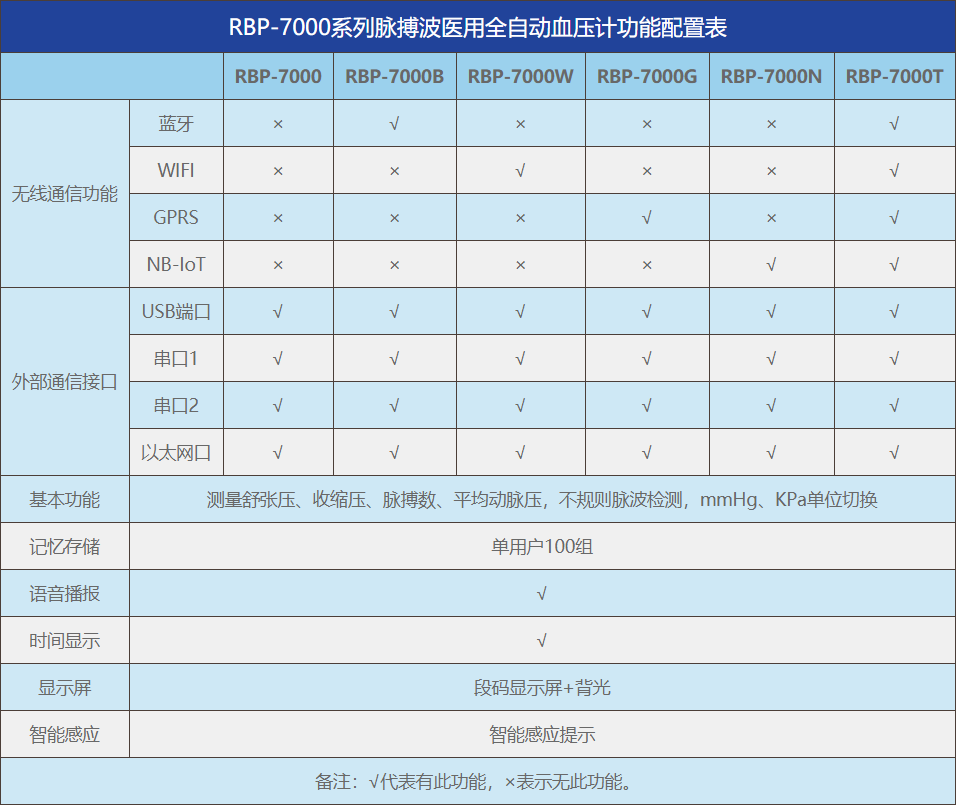Image resolution: width=956 pixels, height=805 pixels.
Task: Select the 串口2 row label
Action: [x=176, y=406]
